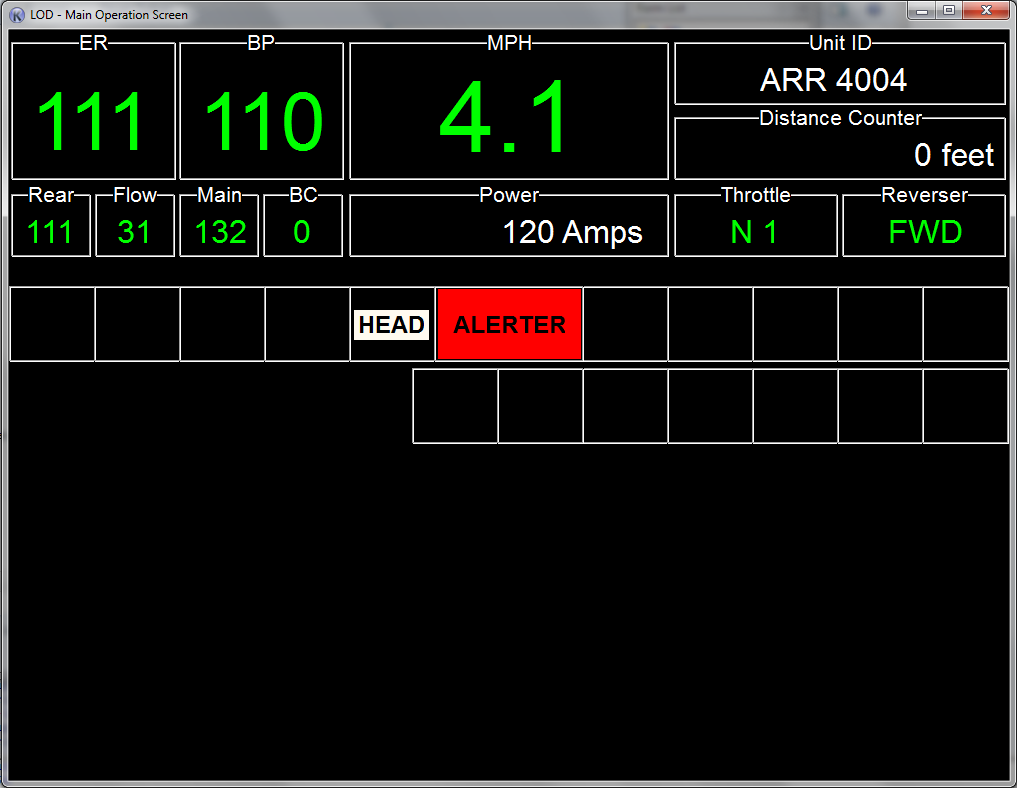Click the HEAD indicator box

391,325
